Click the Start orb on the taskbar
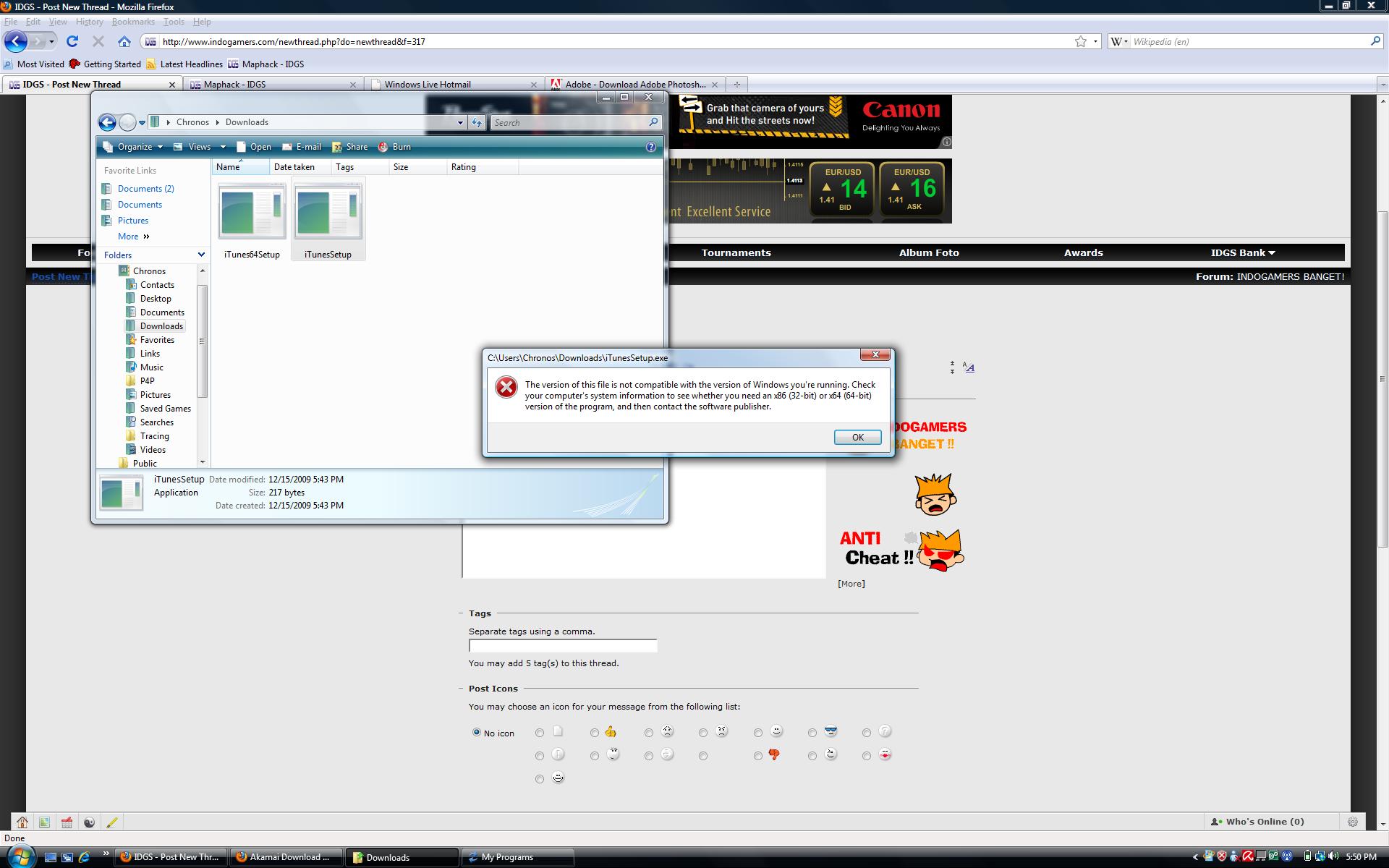Screen dimensions: 1389x868 [20, 856]
